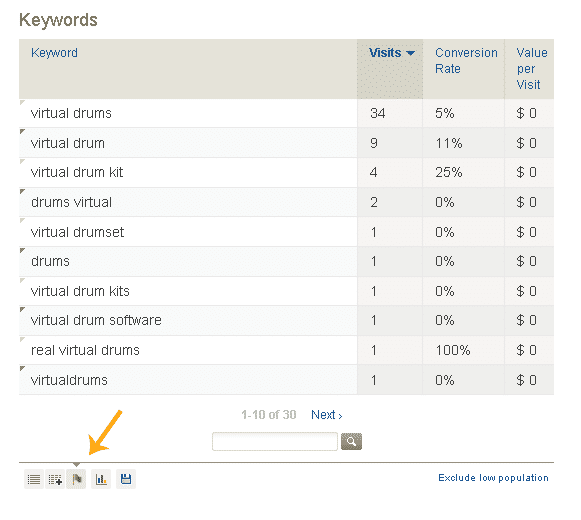Screen dimensions: 581x520
Task: Click the floppy disk save icon
Action: coord(126,479)
